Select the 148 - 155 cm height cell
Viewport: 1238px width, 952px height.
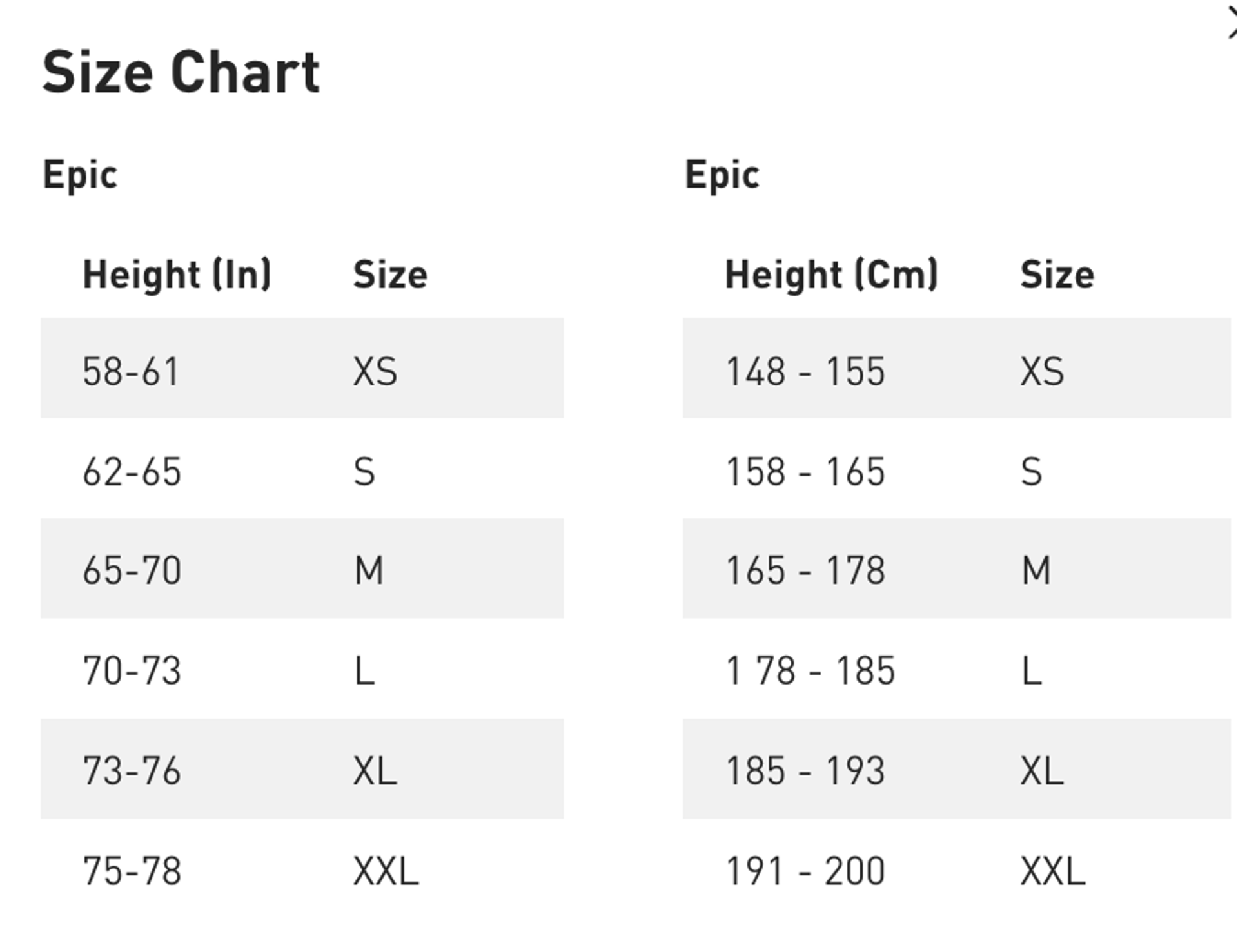(805, 371)
